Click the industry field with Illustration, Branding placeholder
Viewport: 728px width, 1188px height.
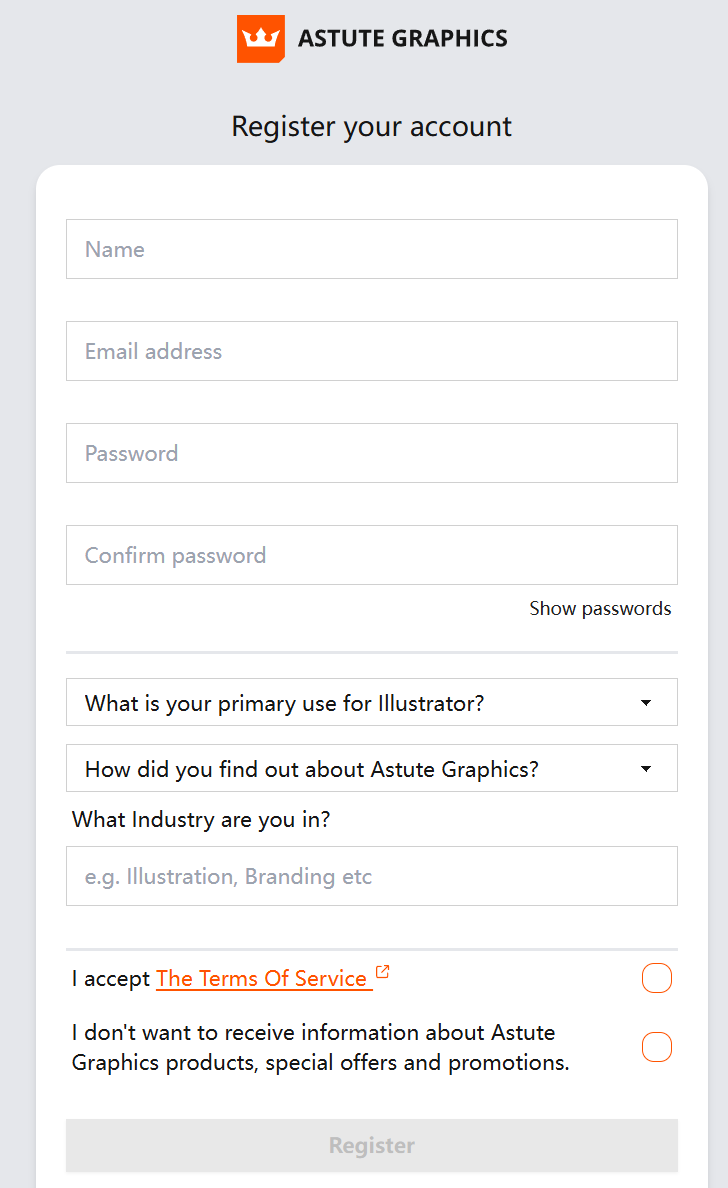(372, 876)
